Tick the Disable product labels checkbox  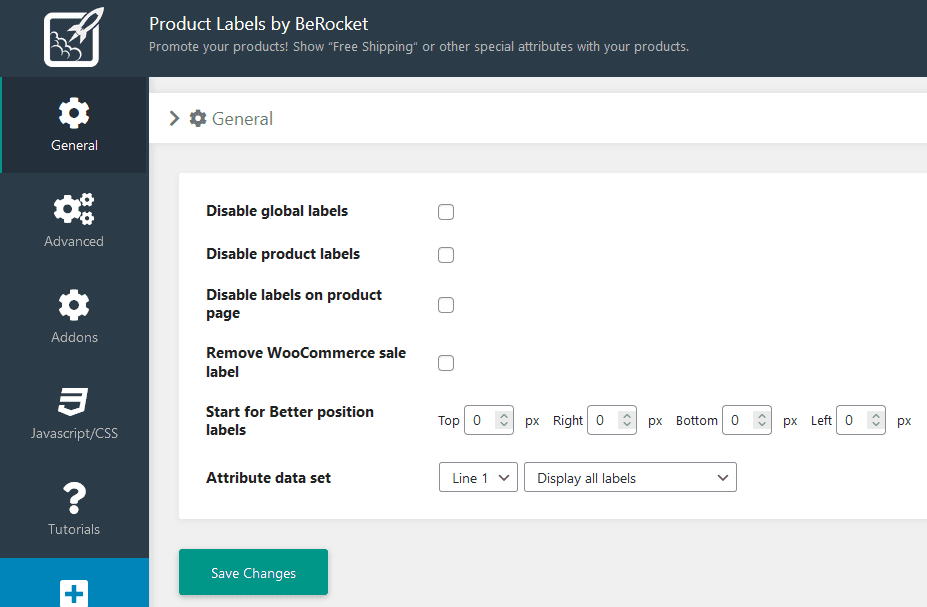point(446,255)
